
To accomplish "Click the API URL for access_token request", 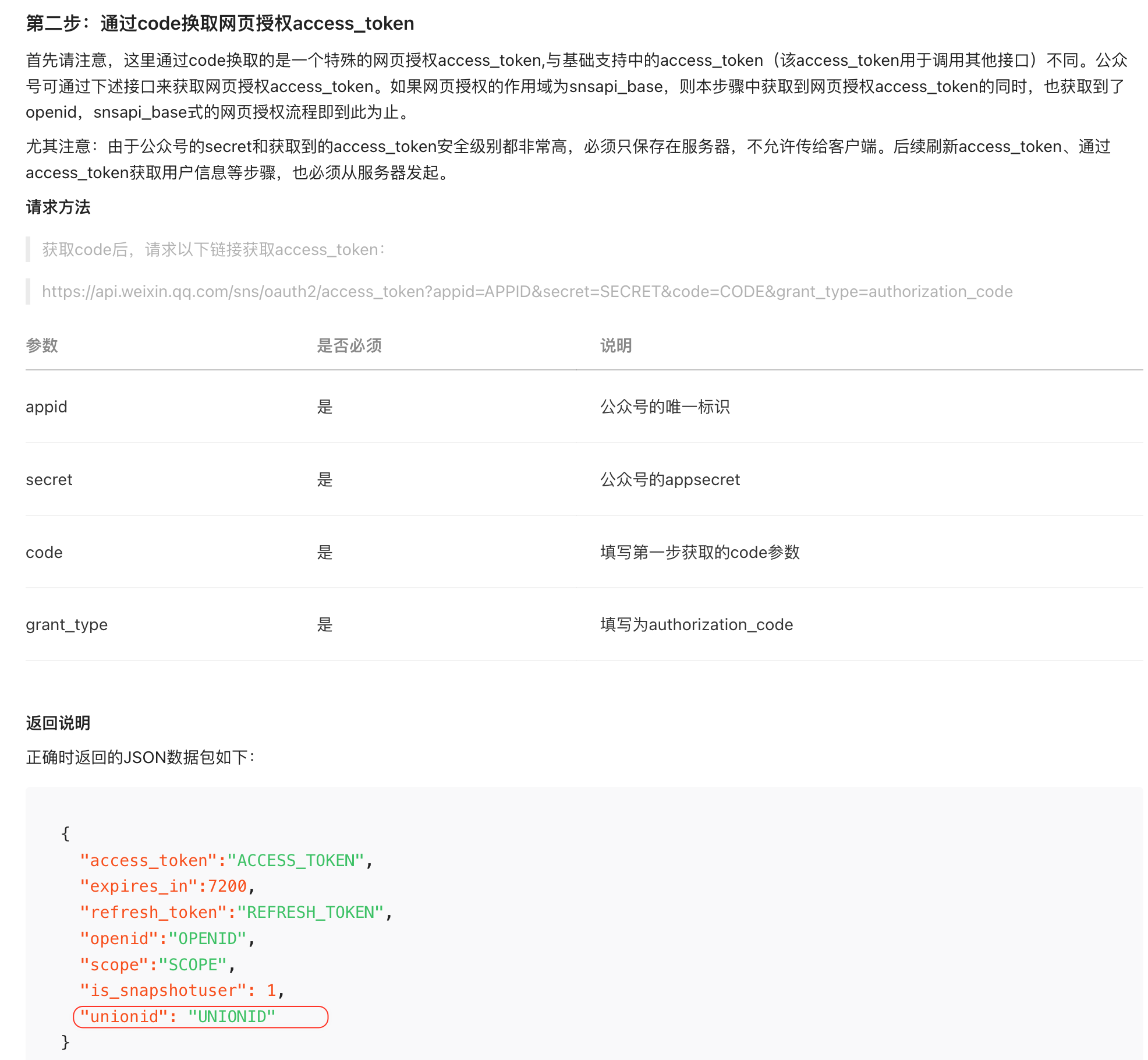I will click(x=527, y=291).
